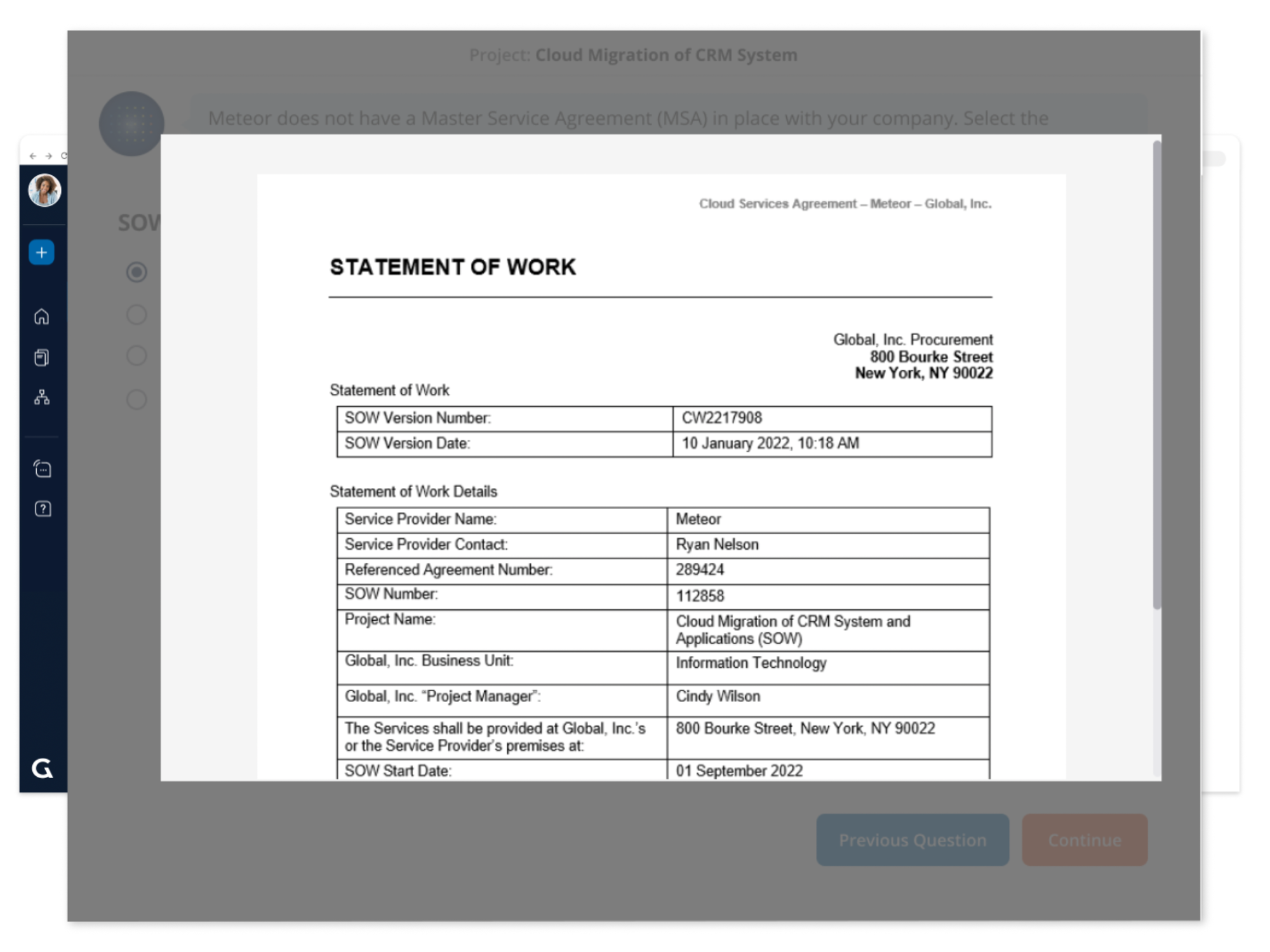Select the third radio option

pyautogui.click(x=137, y=355)
